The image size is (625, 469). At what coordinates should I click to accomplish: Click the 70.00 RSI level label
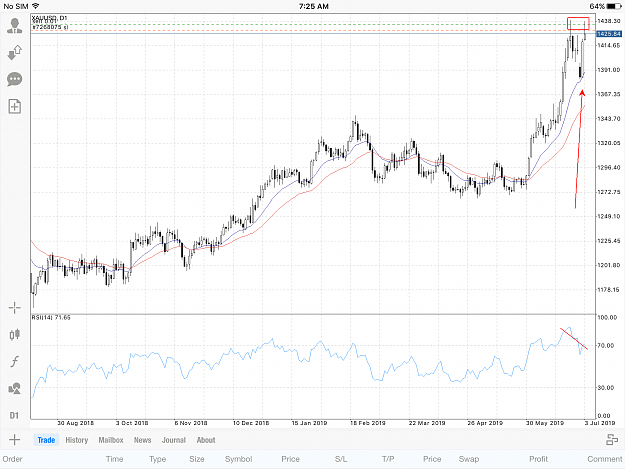point(605,345)
